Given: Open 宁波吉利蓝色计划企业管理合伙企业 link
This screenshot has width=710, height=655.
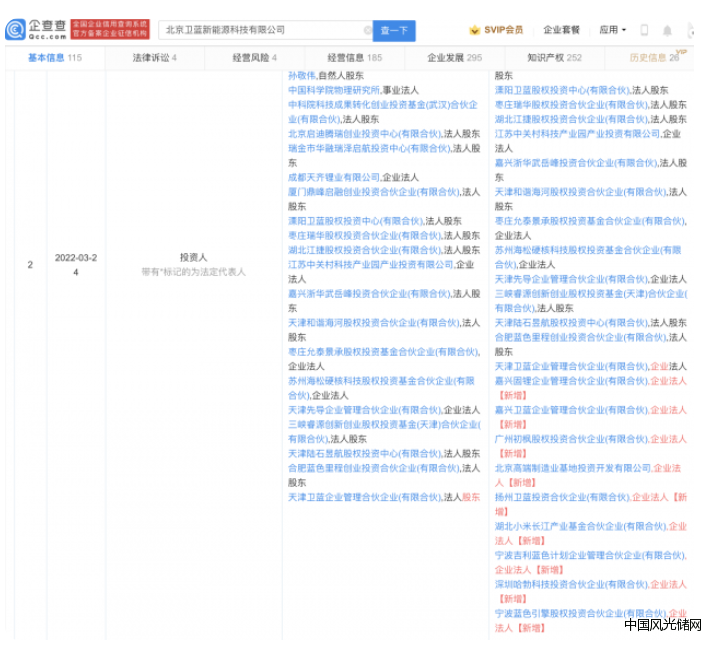Looking at the screenshot, I should coord(590,555).
